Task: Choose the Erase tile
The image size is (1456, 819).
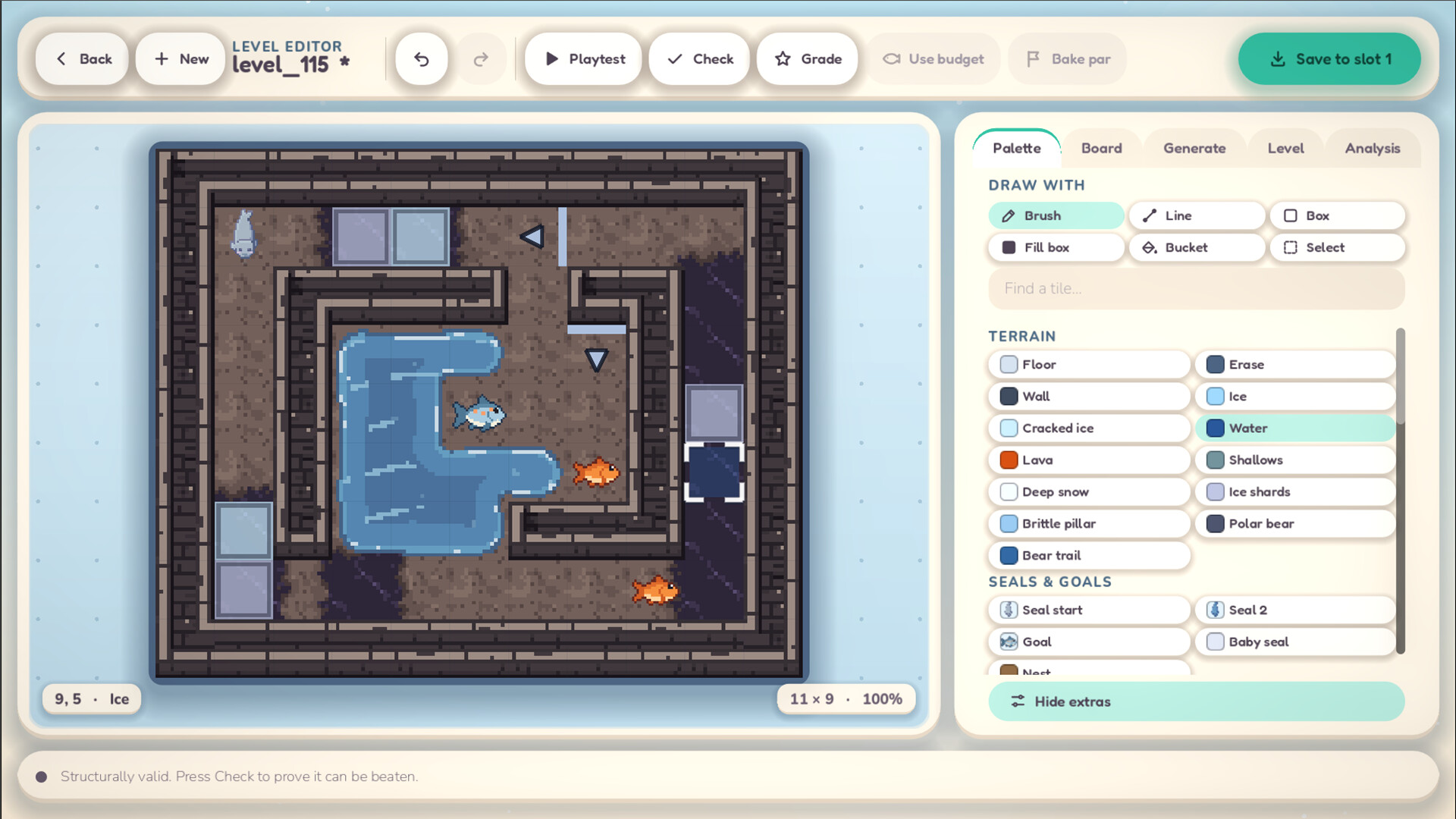Action: point(1295,364)
